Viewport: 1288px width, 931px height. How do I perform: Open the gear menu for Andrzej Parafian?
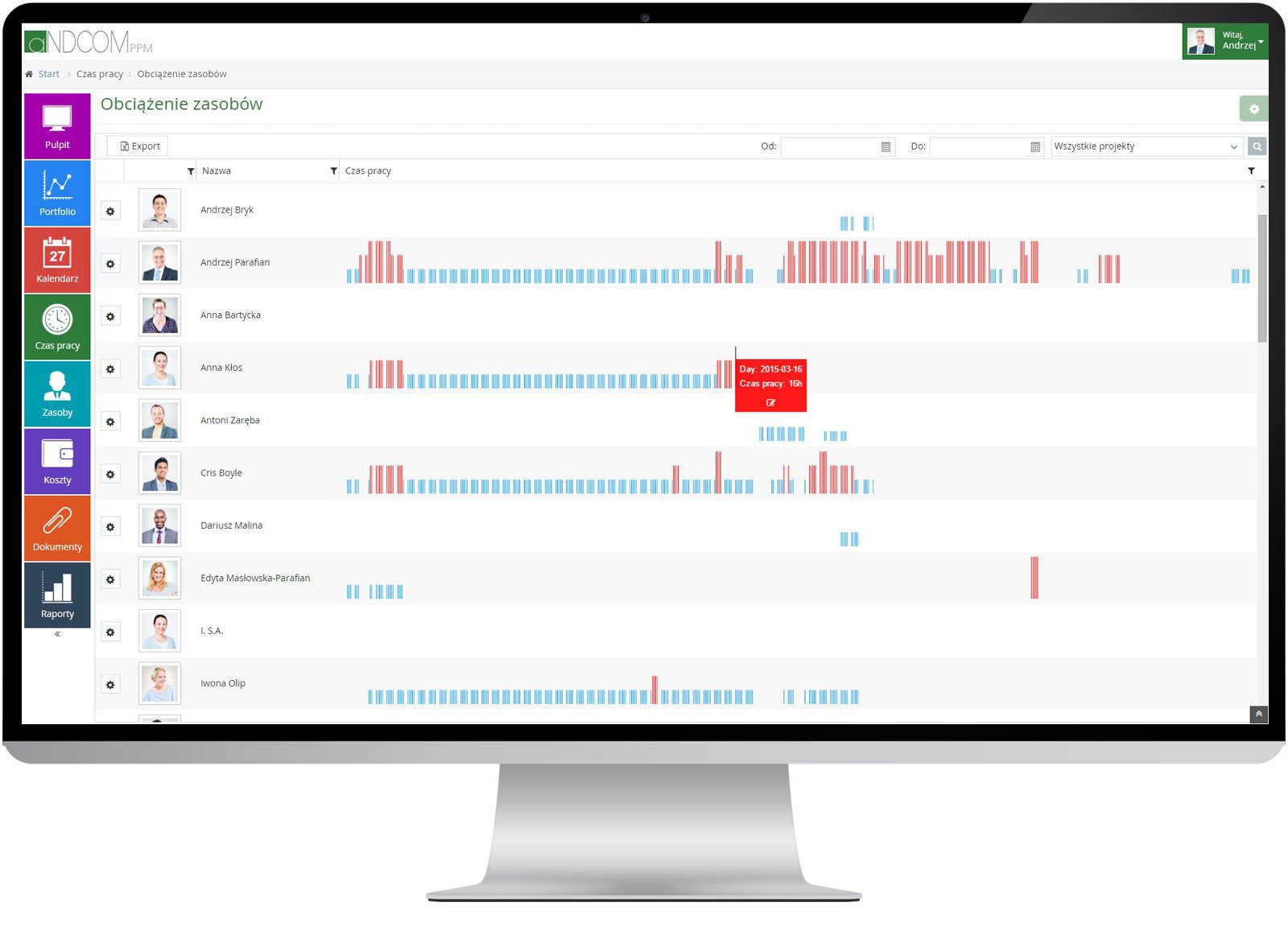110,264
